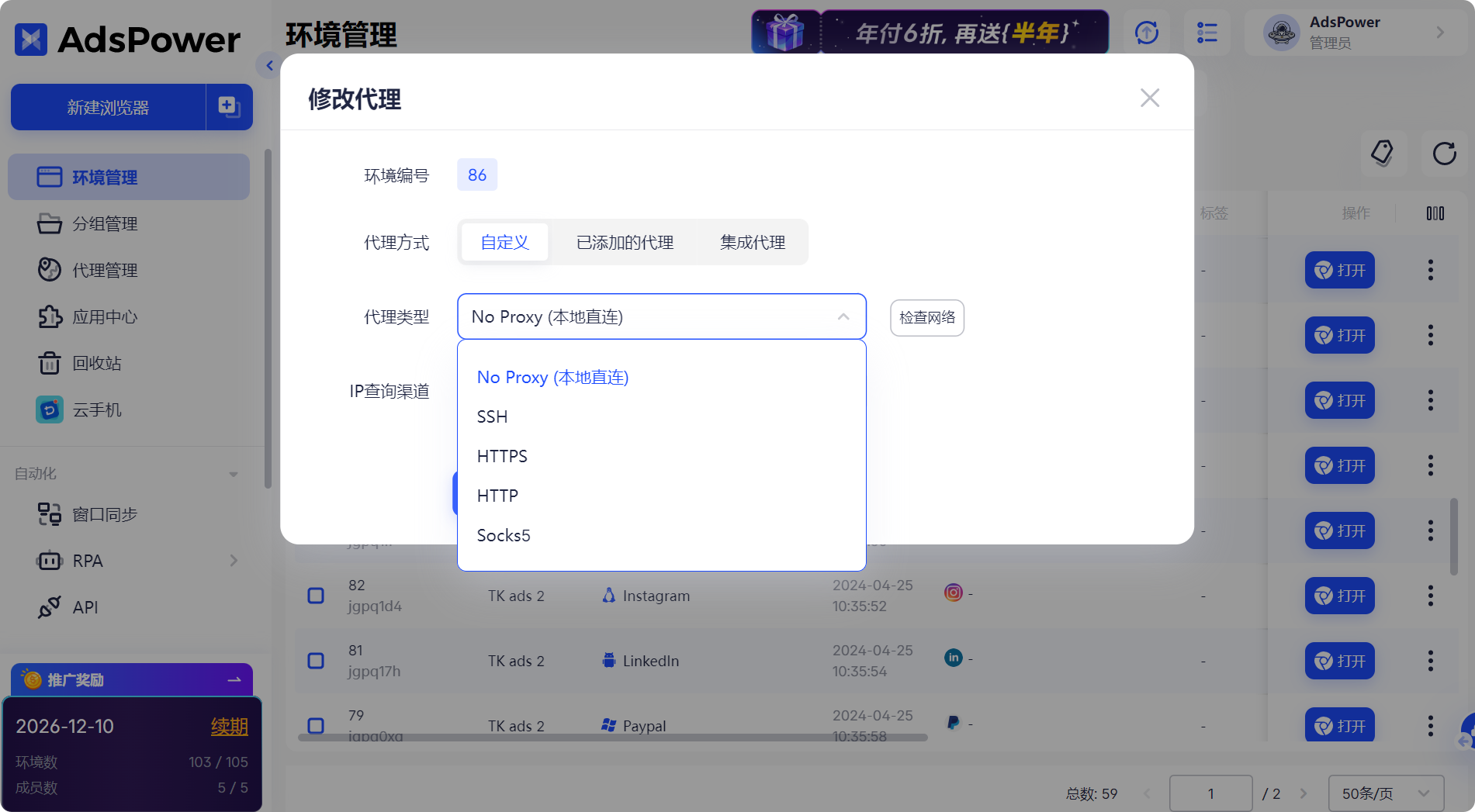Check the row checkbox for environment 82
This screenshot has width=1475, height=812.
315,596
